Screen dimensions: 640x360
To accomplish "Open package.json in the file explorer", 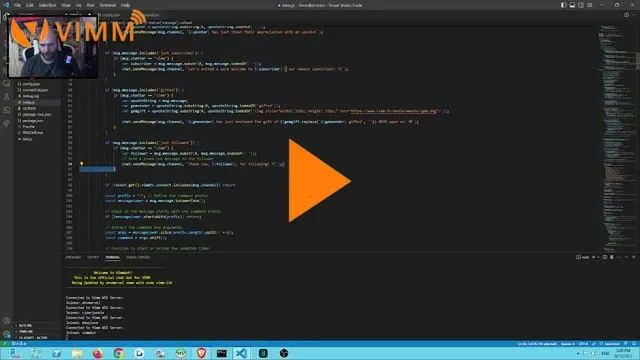I will coord(33,121).
